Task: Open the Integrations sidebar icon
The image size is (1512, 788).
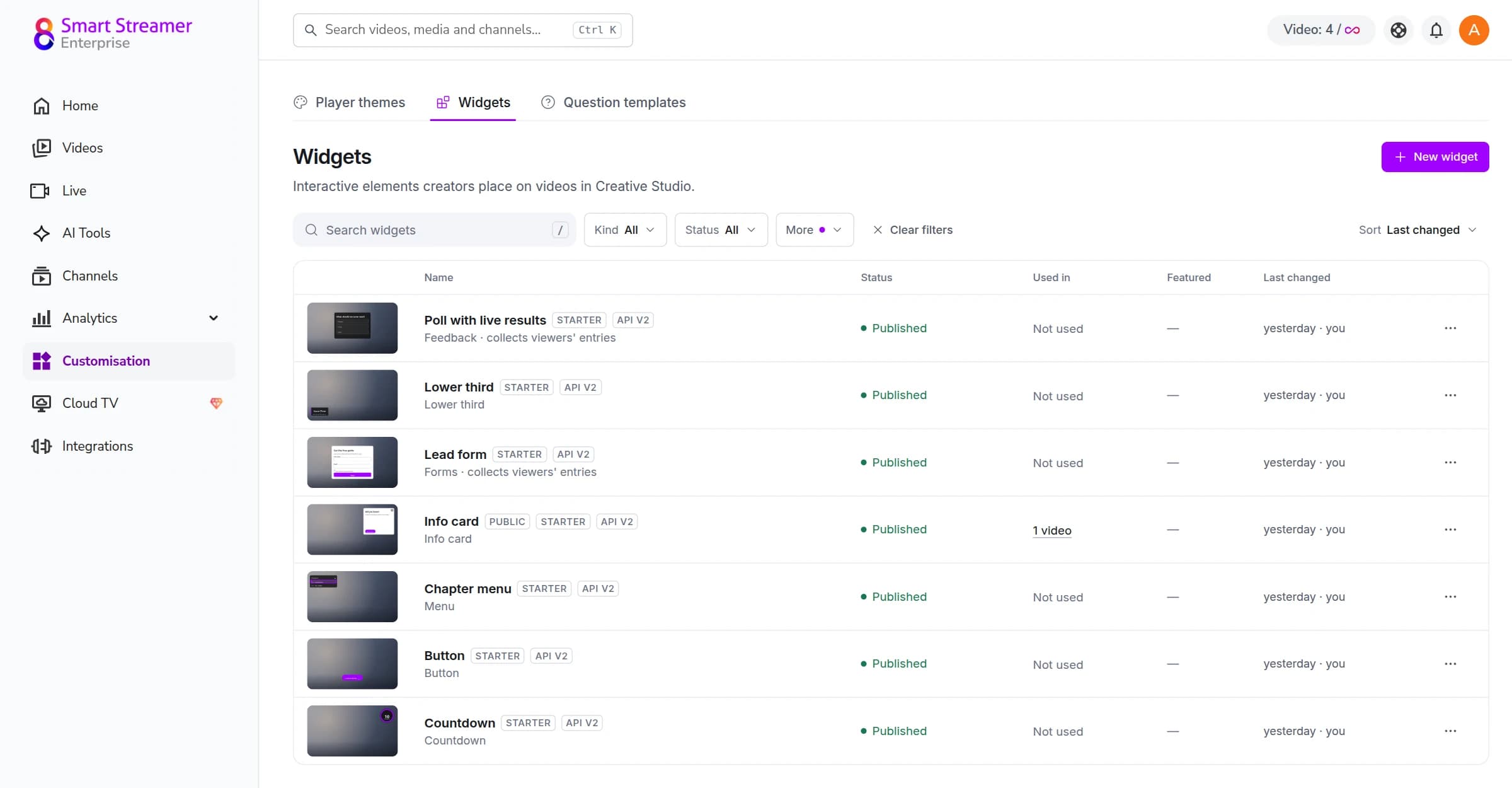Action: click(x=42, y=446)
